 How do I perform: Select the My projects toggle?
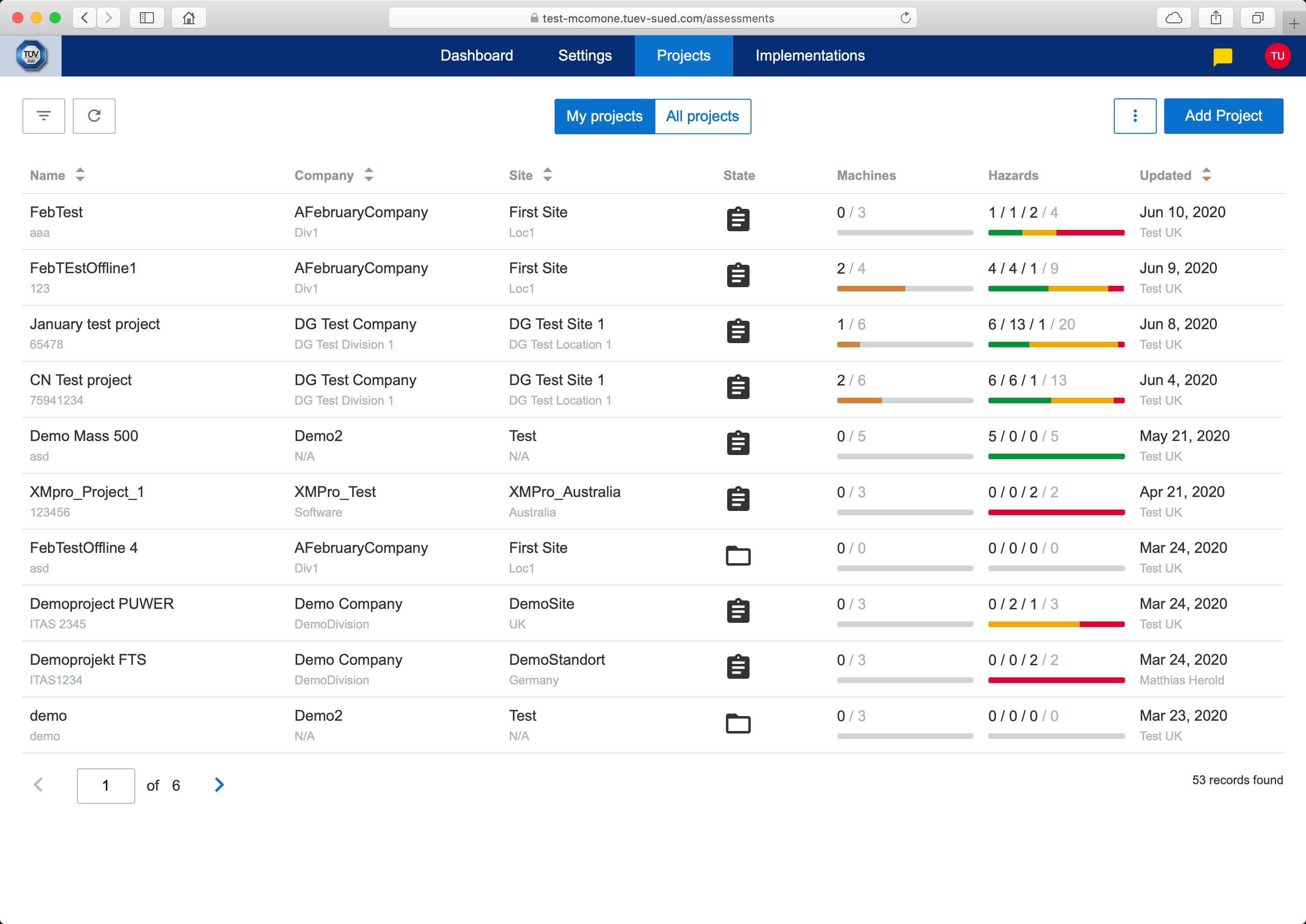[604, 117]
